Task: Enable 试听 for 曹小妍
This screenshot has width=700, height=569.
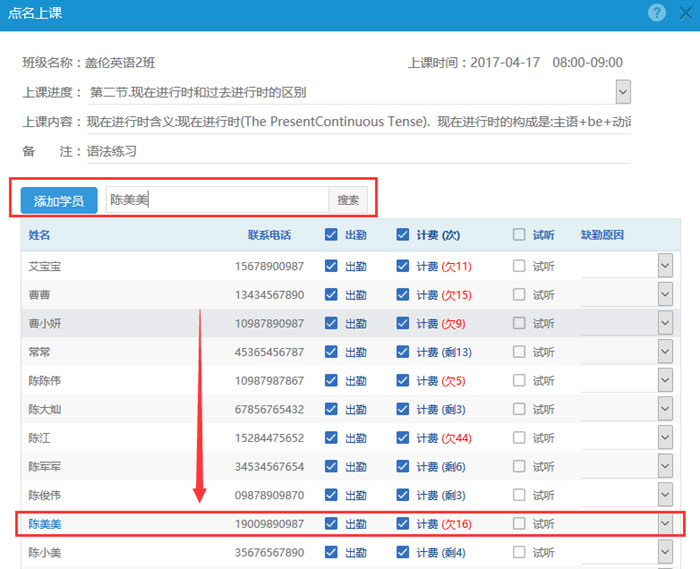Action: 519,324
